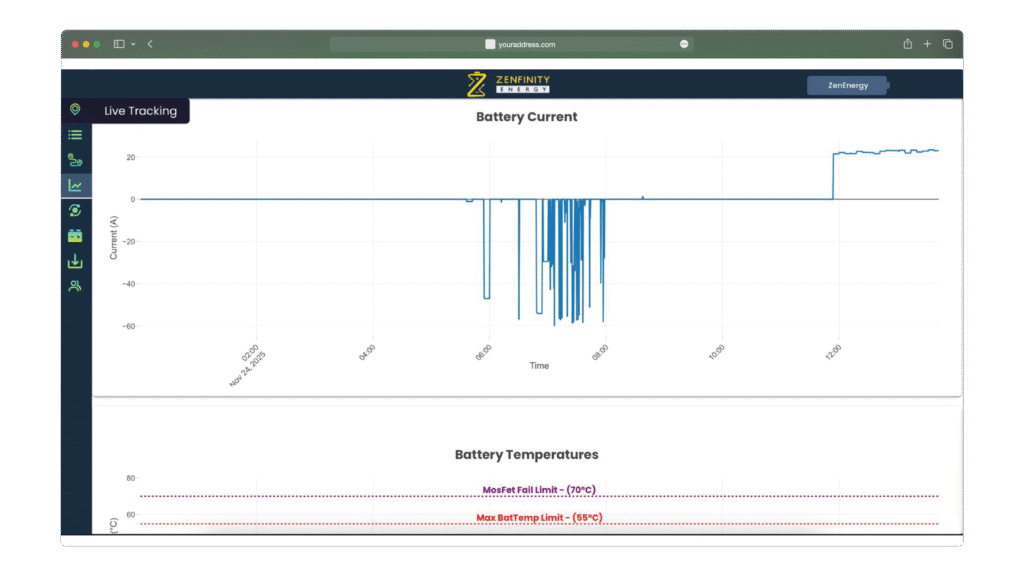Open Live Tracking via the location pin icon

[75, 110]
